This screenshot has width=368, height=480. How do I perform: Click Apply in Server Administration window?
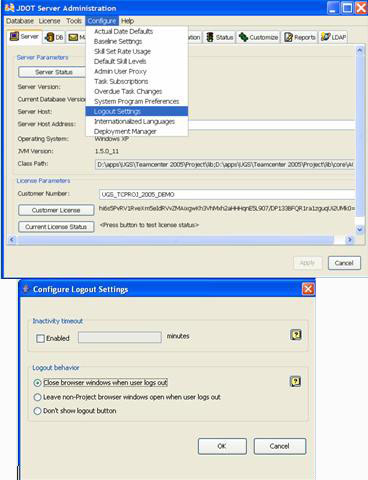[x=307, y=263]
